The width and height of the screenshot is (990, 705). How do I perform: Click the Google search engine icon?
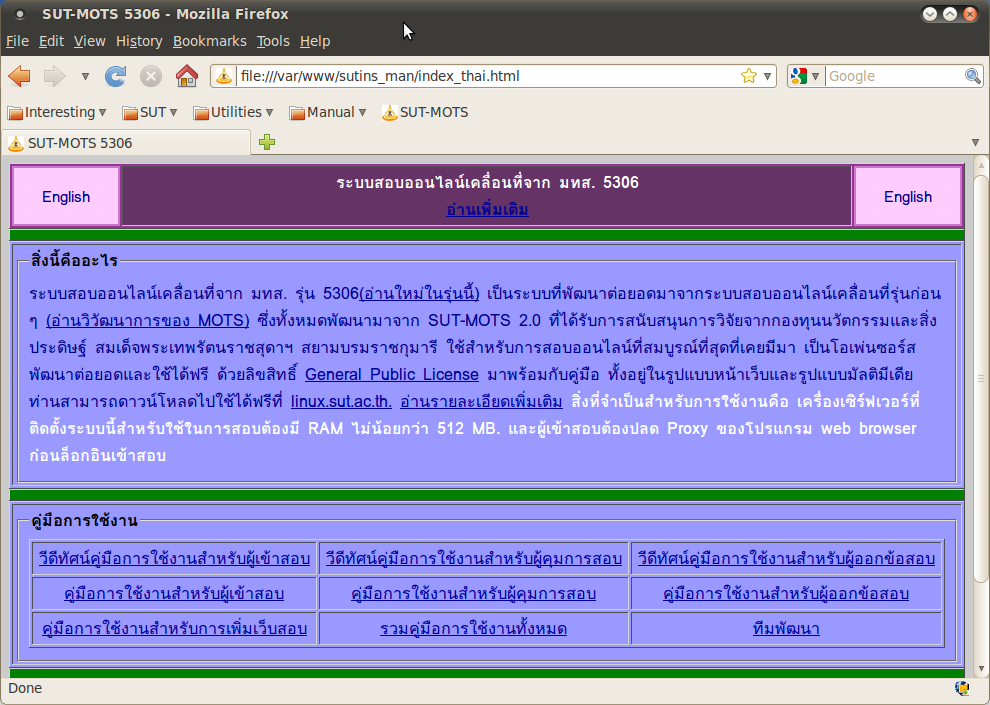pyautogui.click(x=799, y=76)
